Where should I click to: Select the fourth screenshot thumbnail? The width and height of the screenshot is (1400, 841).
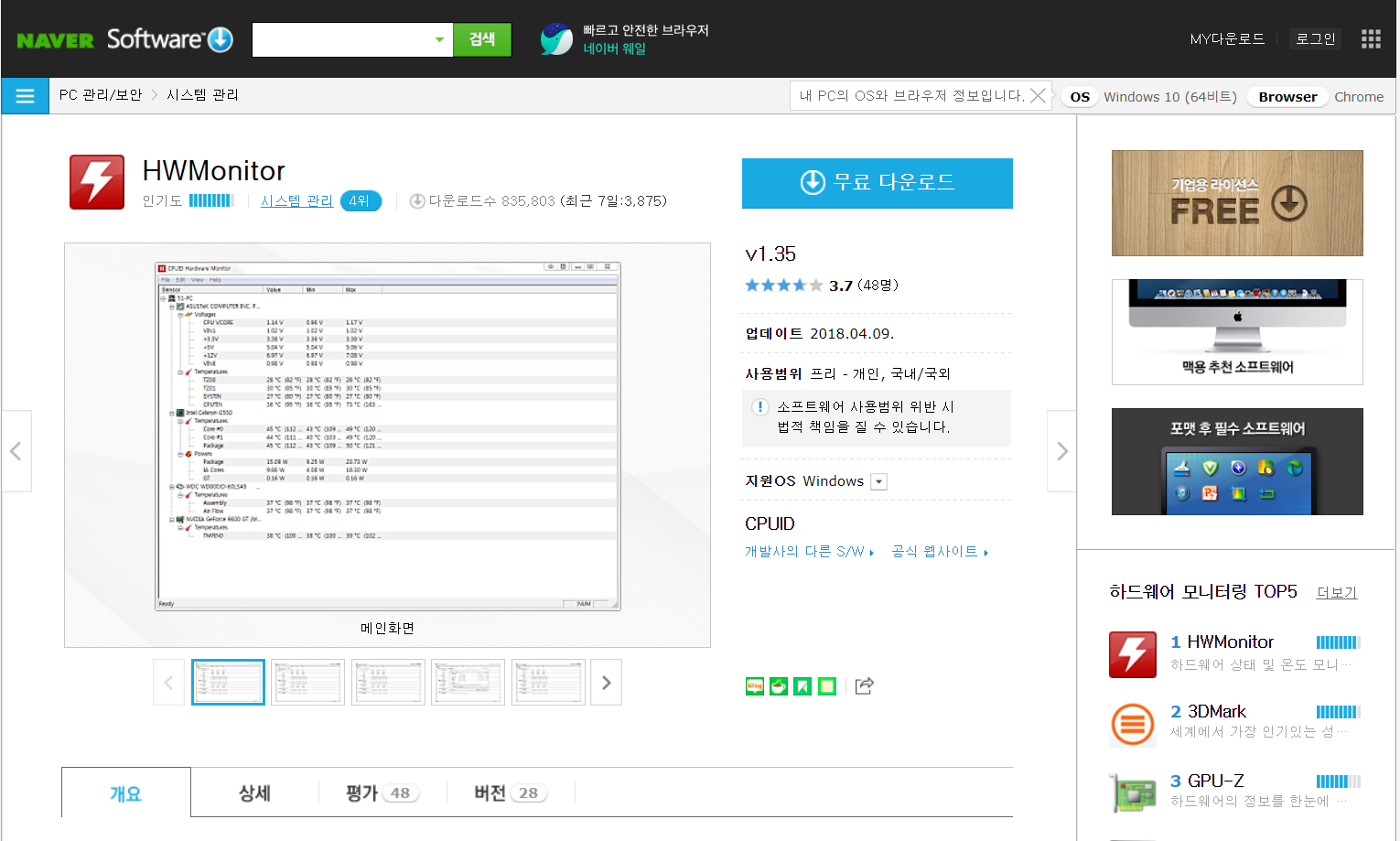point(468,683)
